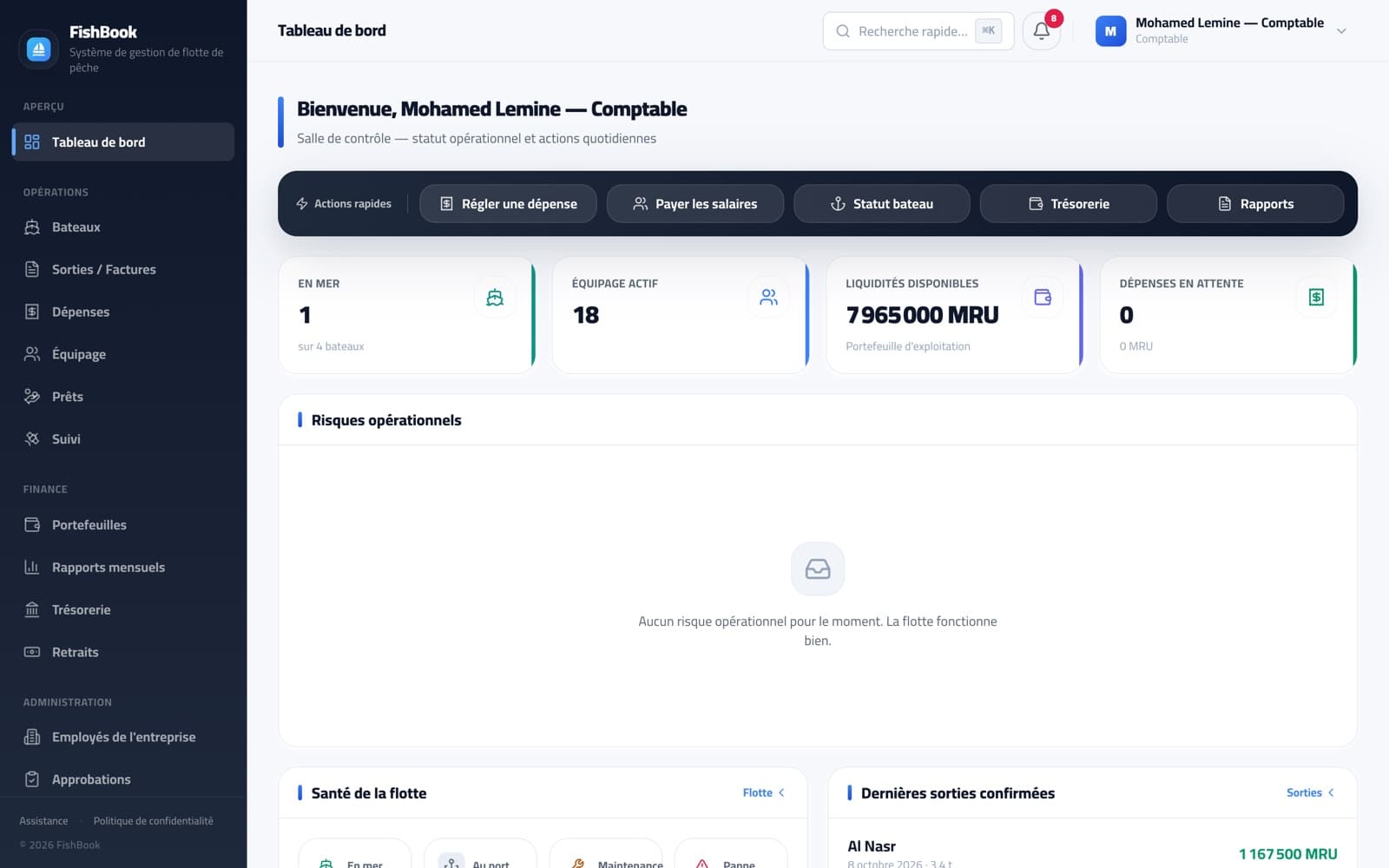Open Employés de l'entreprise page
Image resolution: width=1389 pixels, height=868 pixels.
tap(123, 737)
